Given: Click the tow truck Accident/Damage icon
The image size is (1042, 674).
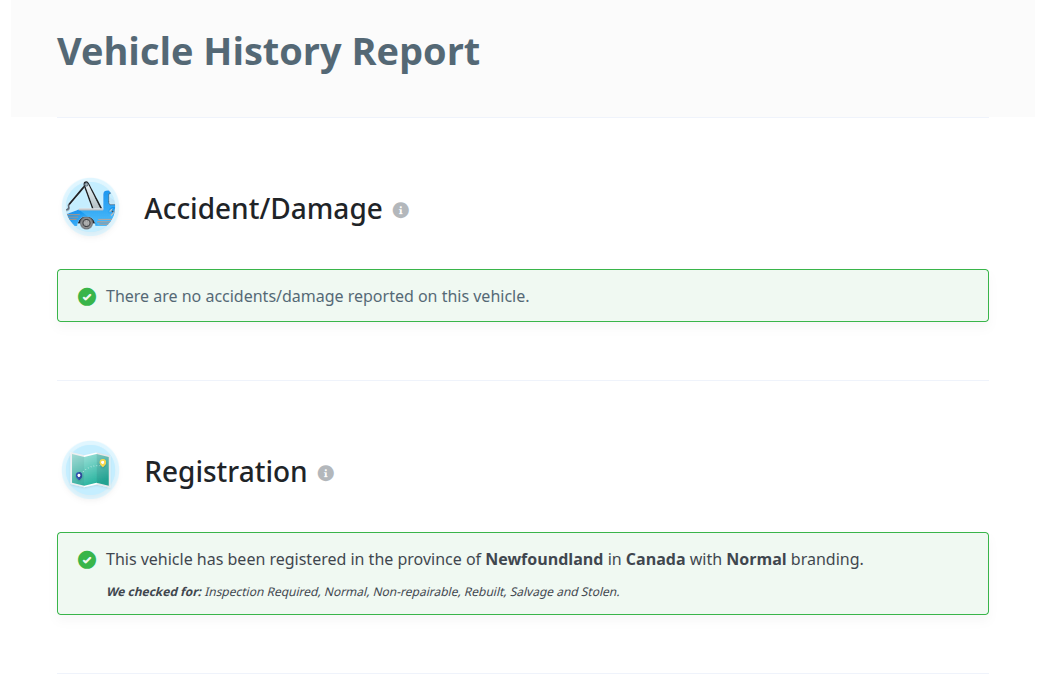Looking at the screenshot, I should pos(90,208).
